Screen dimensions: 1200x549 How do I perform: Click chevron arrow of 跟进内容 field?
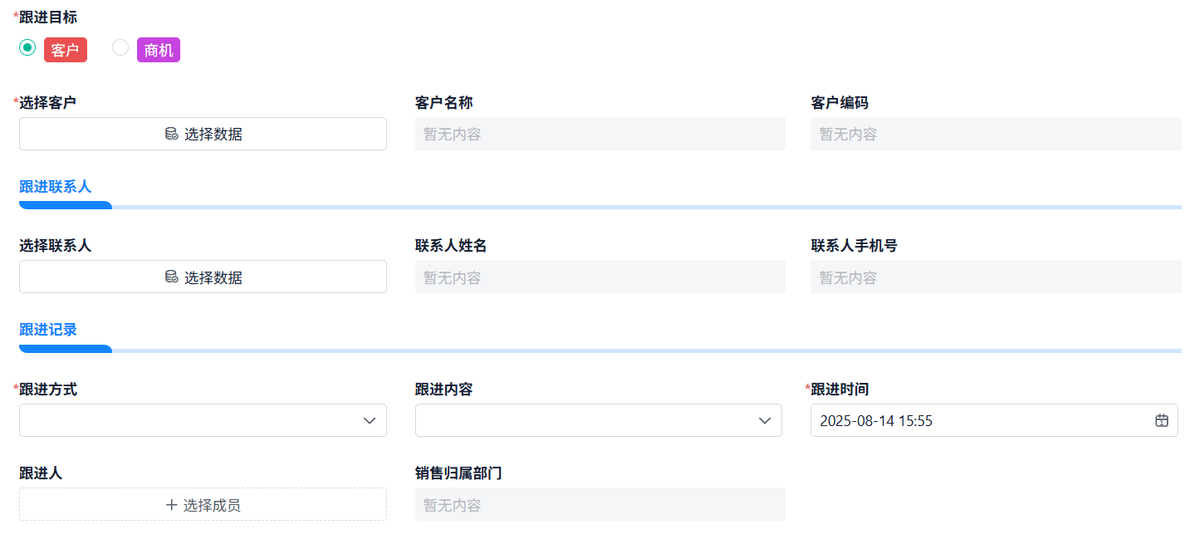[x=766, y=421]
